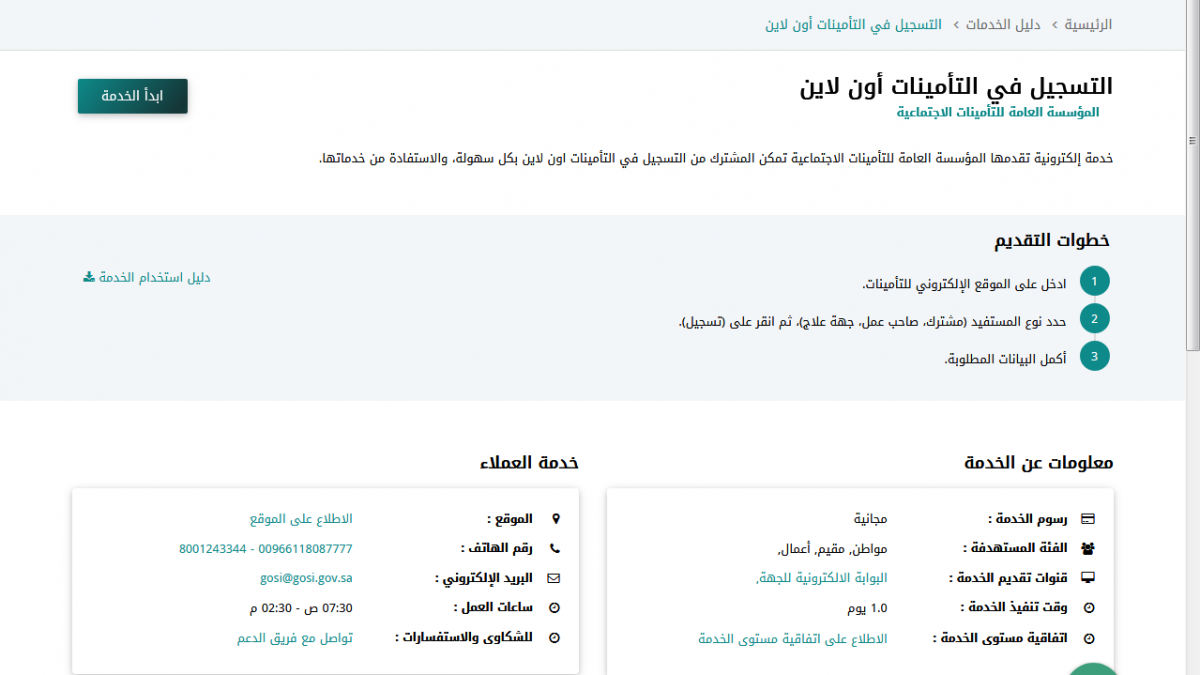Image resolution: width=1200 pixels, height=675 pixels.
Task: Click the heading معلومات عن الخدمة
Action: [1039, 463]
